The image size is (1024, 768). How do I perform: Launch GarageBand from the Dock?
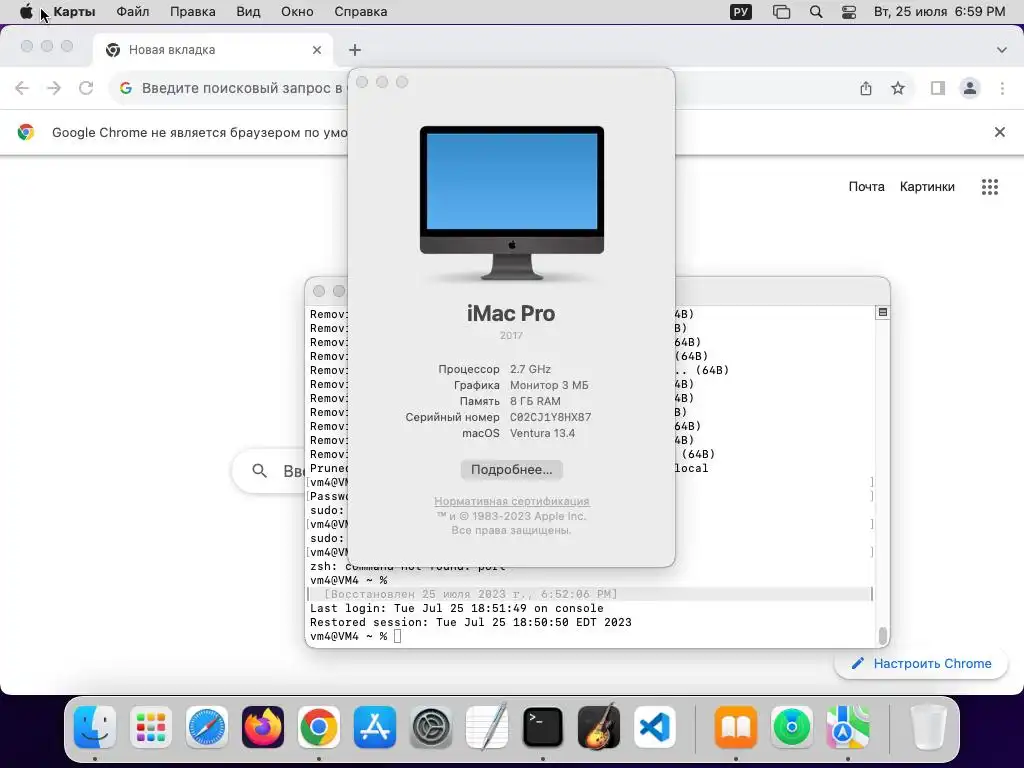[599, 727]
